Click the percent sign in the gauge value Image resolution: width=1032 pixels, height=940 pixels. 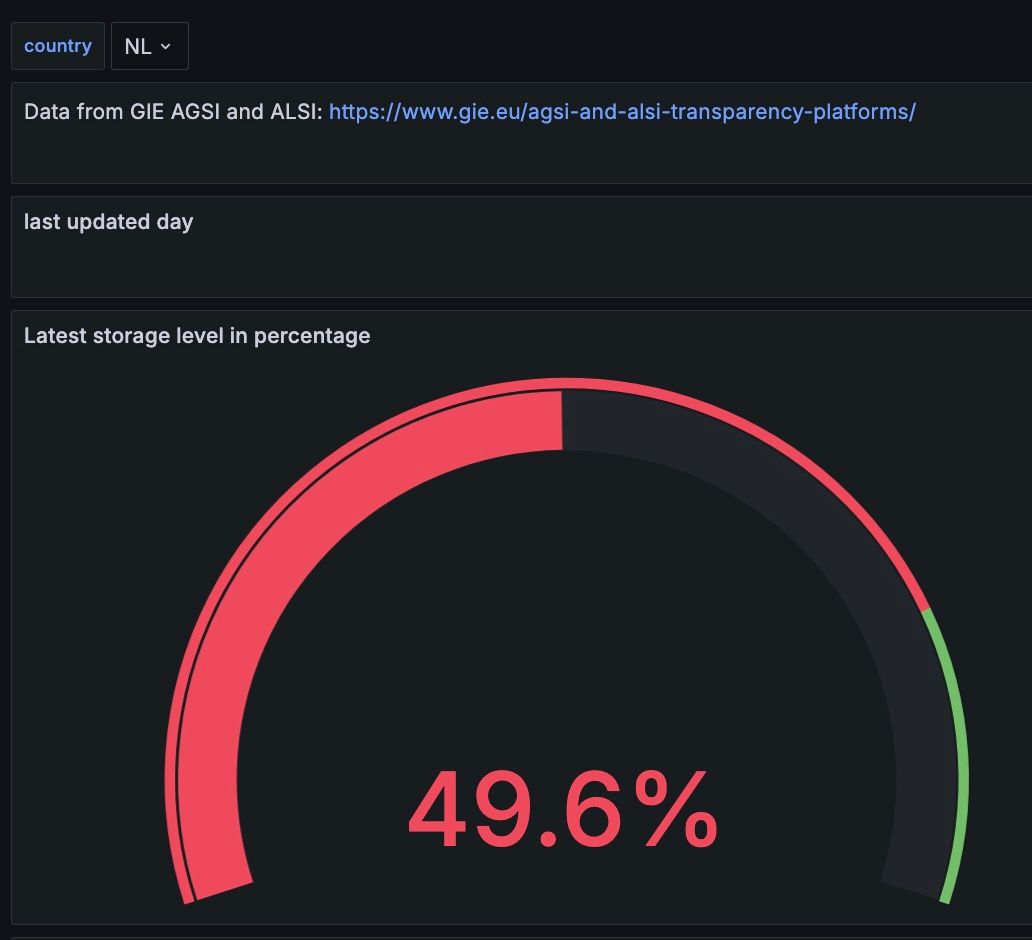(675, 809)
